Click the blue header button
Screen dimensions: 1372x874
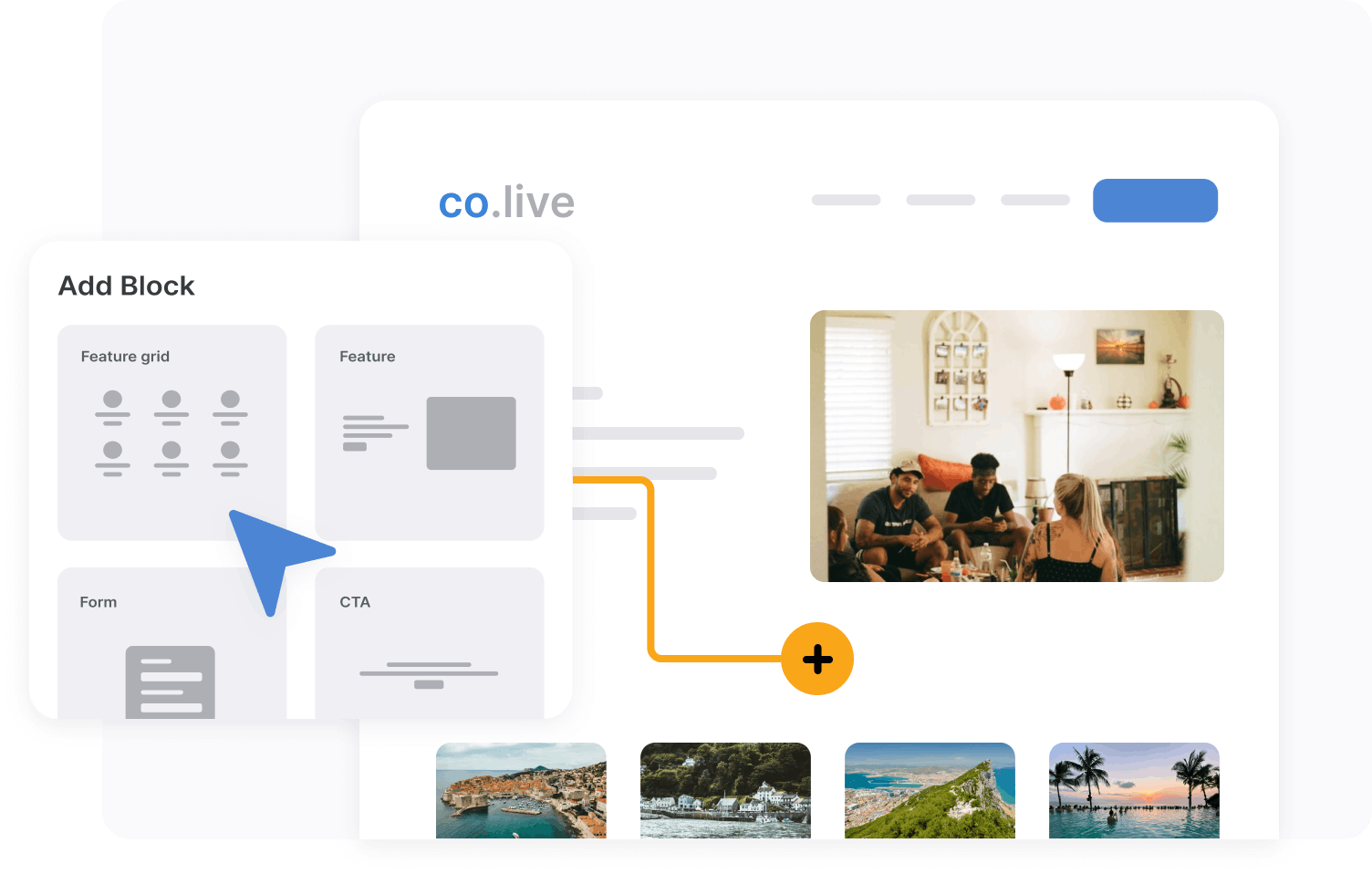click(1155, 201)
